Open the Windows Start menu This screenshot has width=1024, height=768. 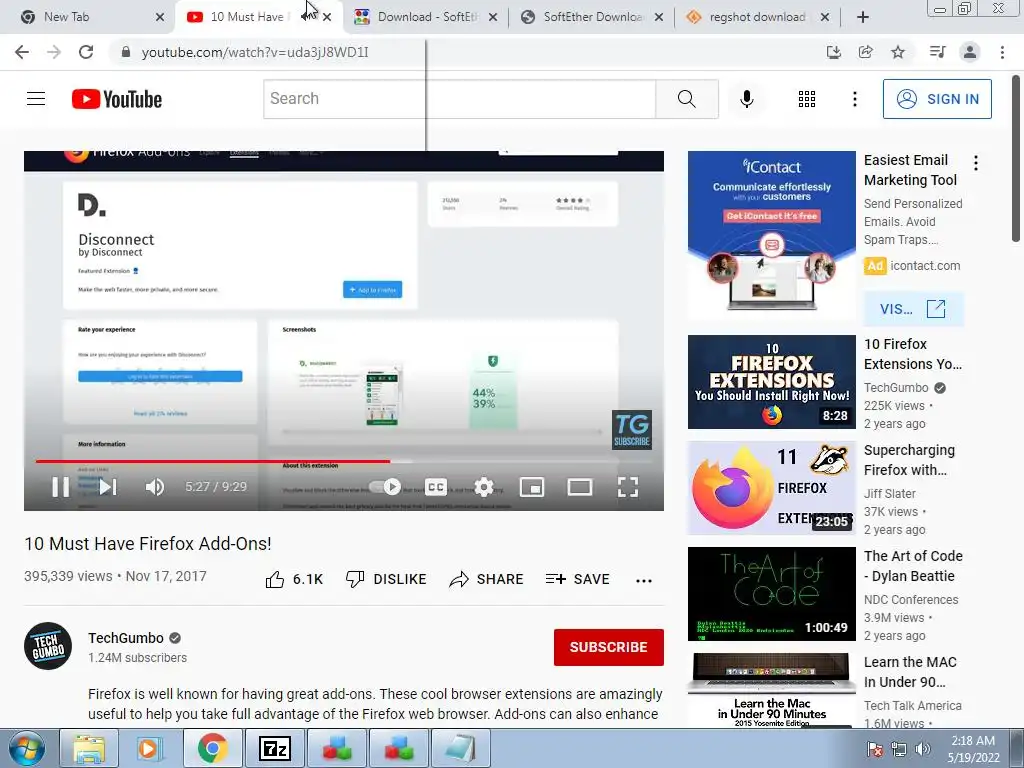tap(26, 748)
